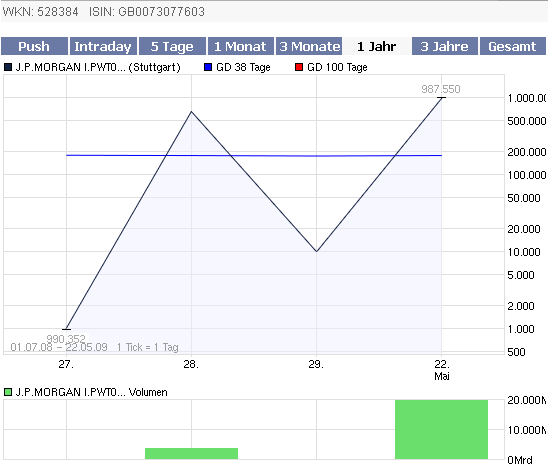Click the price line peak at 28.

(x=191, y=112)
